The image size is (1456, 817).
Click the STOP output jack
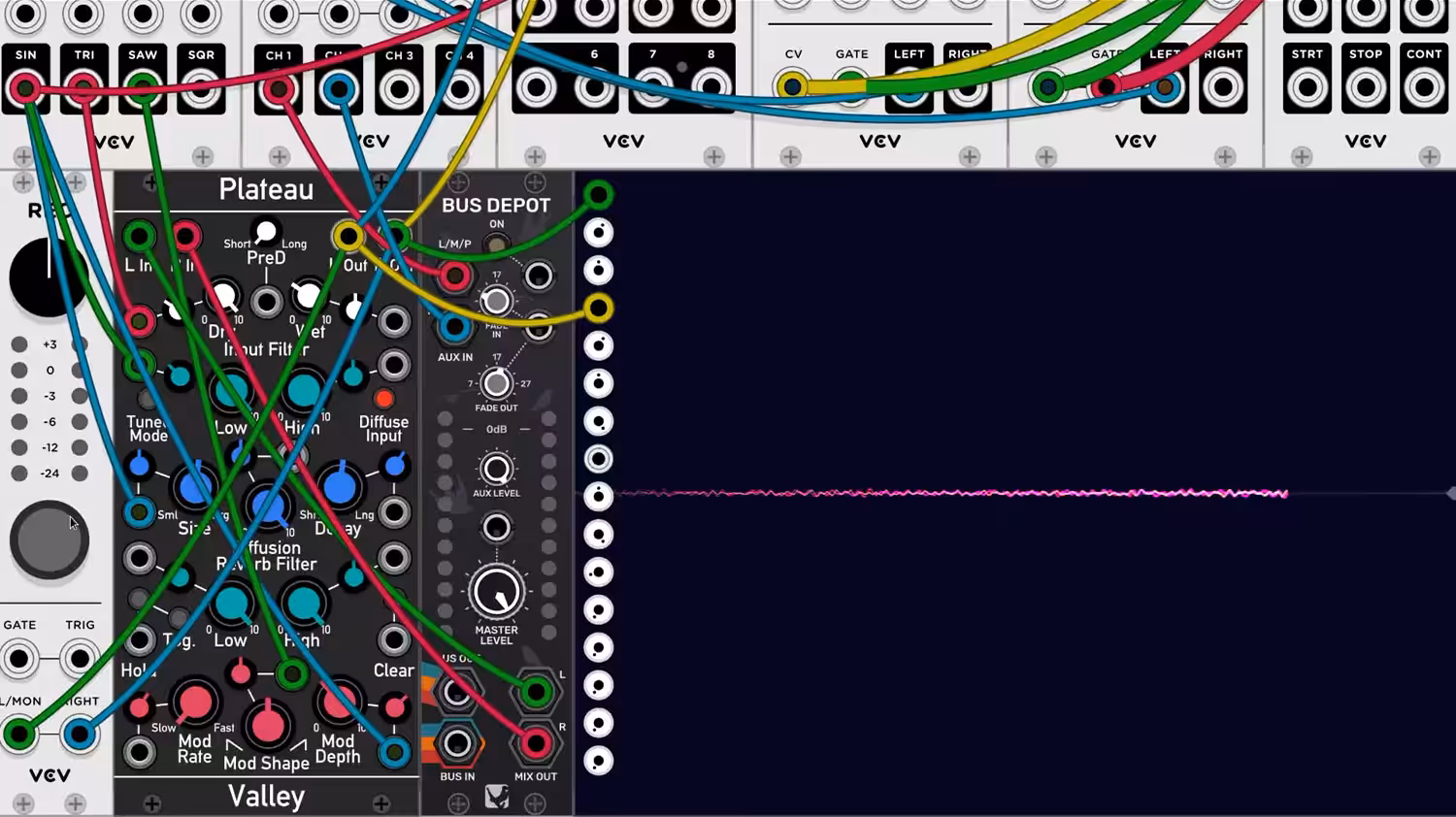(1366, 88)
